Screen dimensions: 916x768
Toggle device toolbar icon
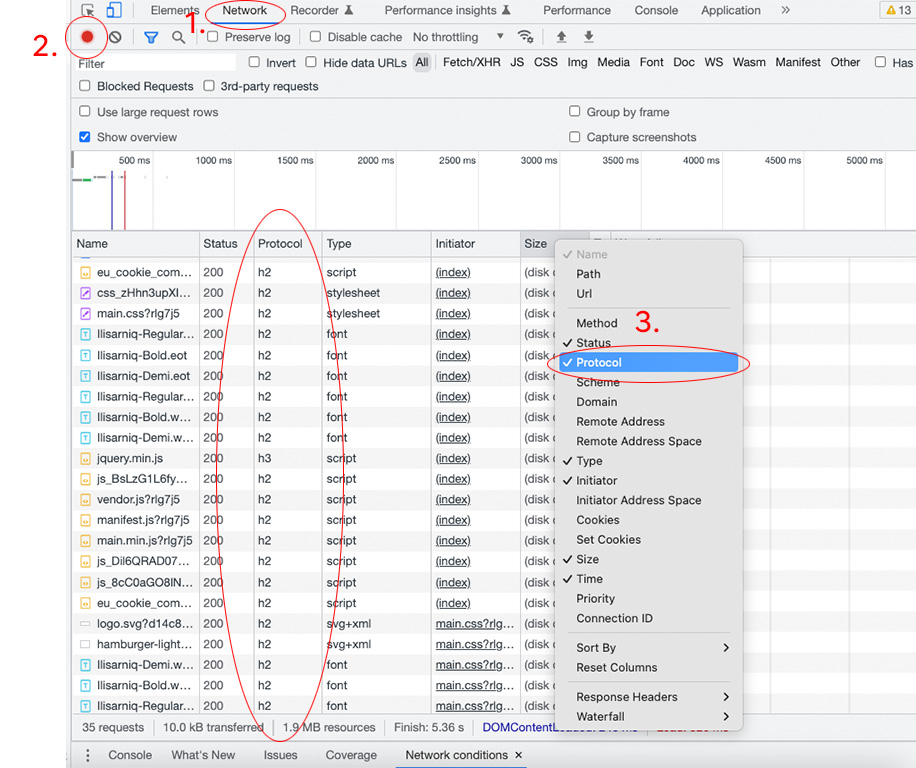click(x=115, y=11)
